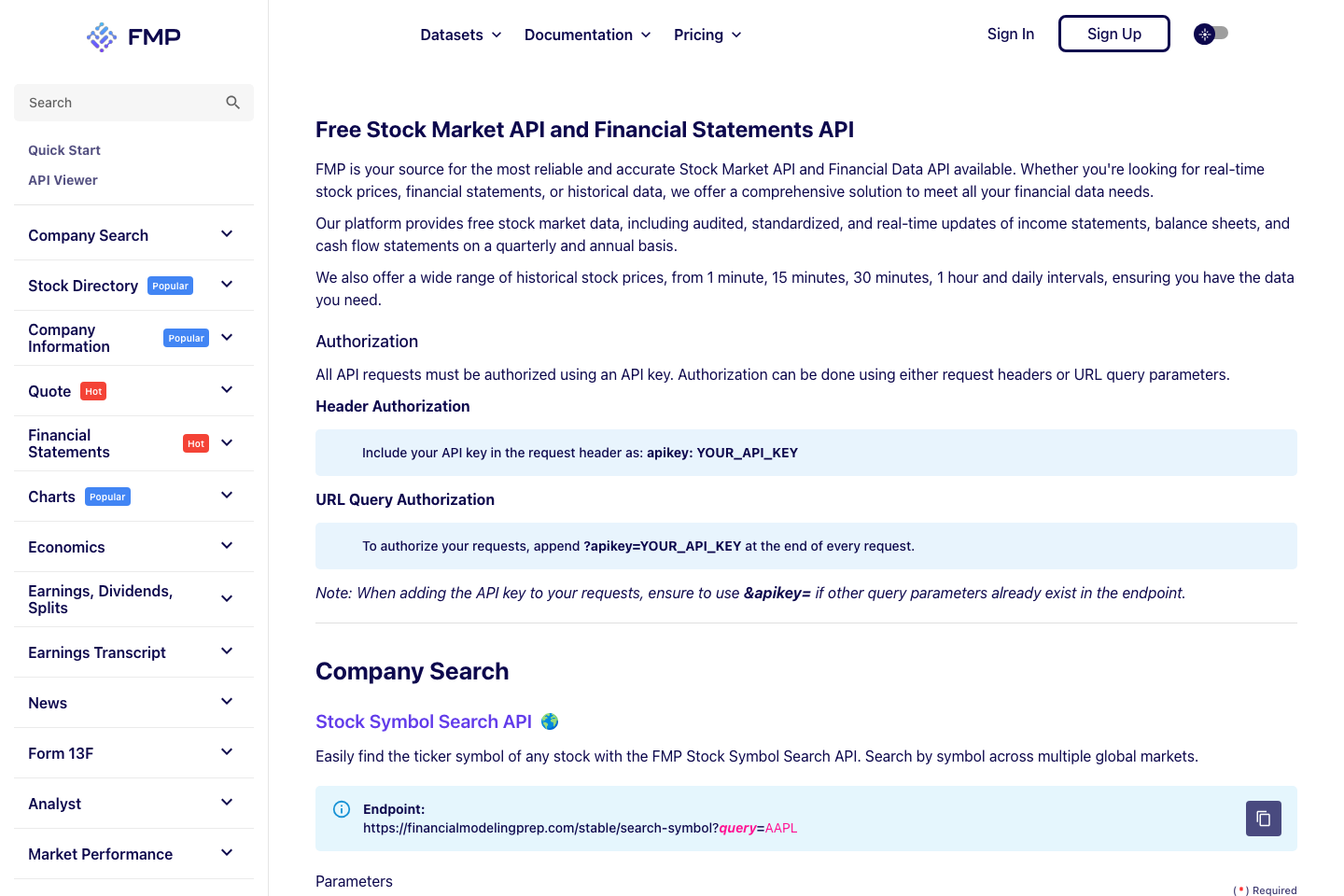Viewport: 1344px width, 896px height.
Task: Click the info icon inside the endpoint box
Action: coord(342,808)
